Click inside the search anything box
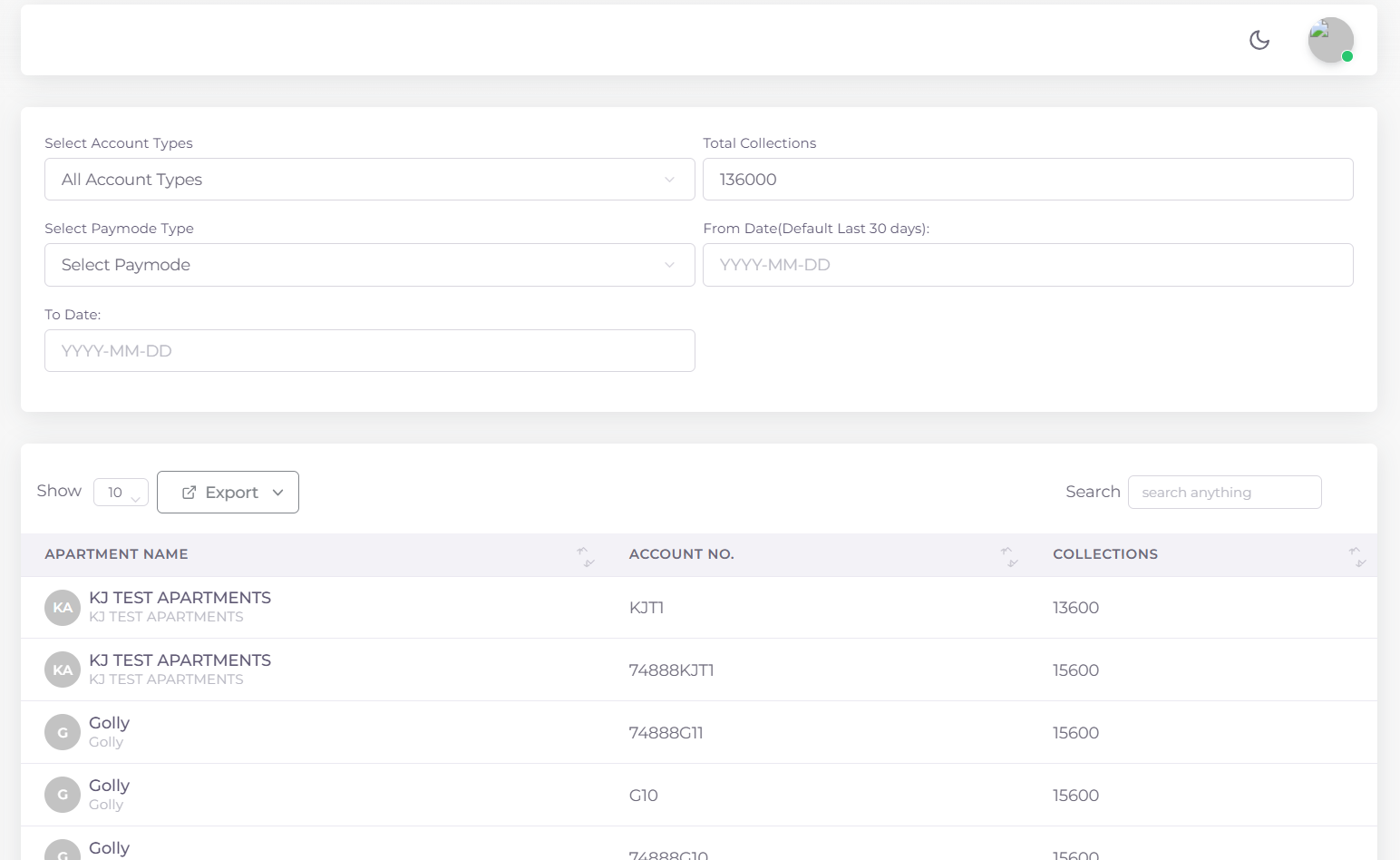 [x=1224, y=493]
